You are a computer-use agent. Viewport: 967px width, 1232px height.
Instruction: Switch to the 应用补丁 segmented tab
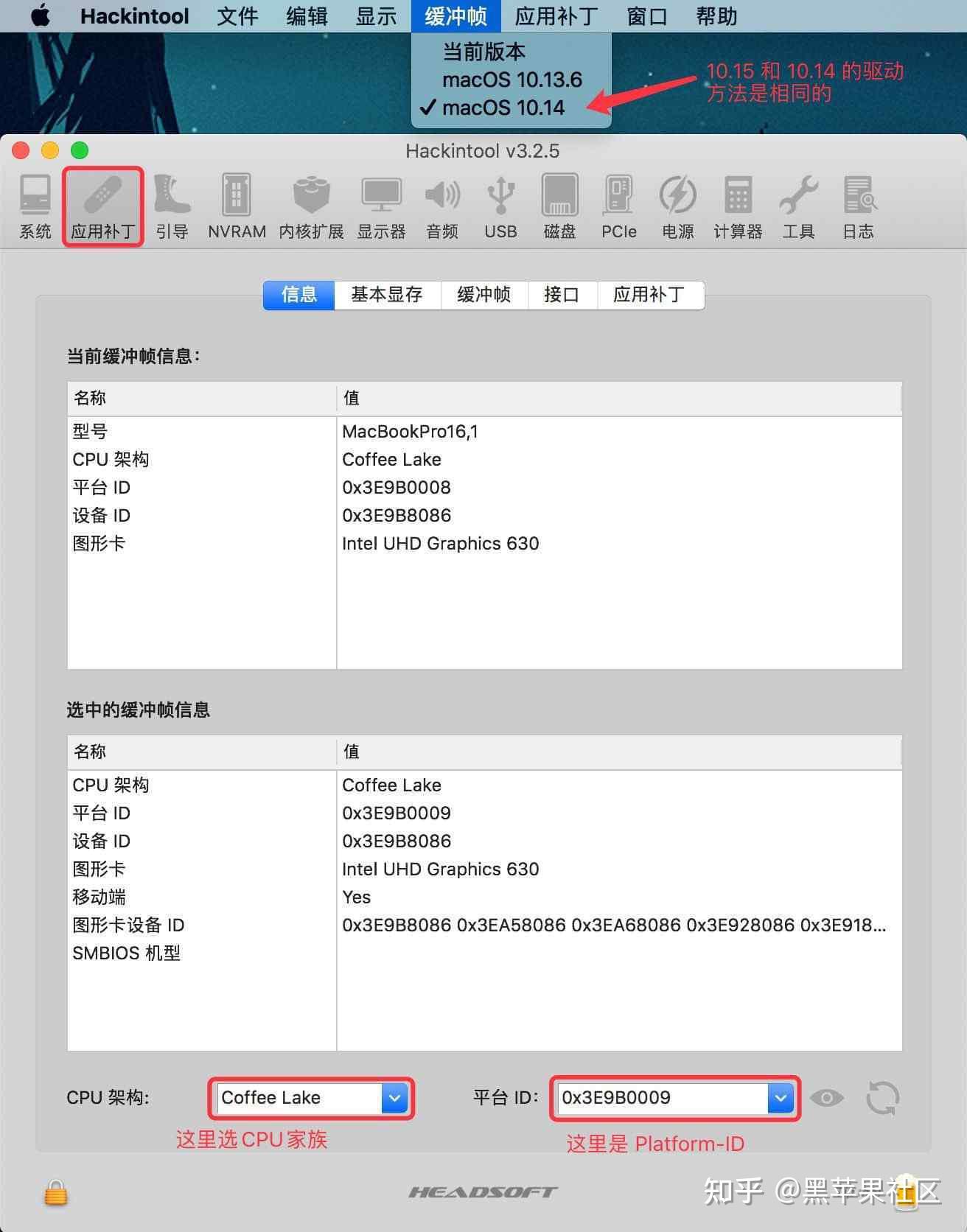[649, 295]
